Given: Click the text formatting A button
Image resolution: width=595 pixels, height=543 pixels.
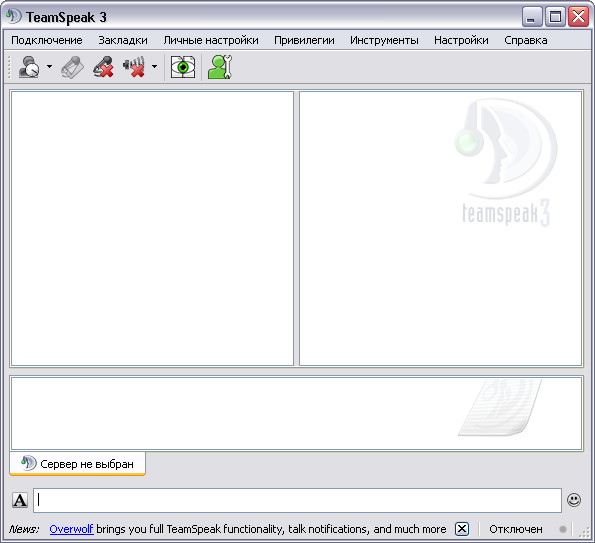Looking at the screenshot, I should click(x=20, y=500).
